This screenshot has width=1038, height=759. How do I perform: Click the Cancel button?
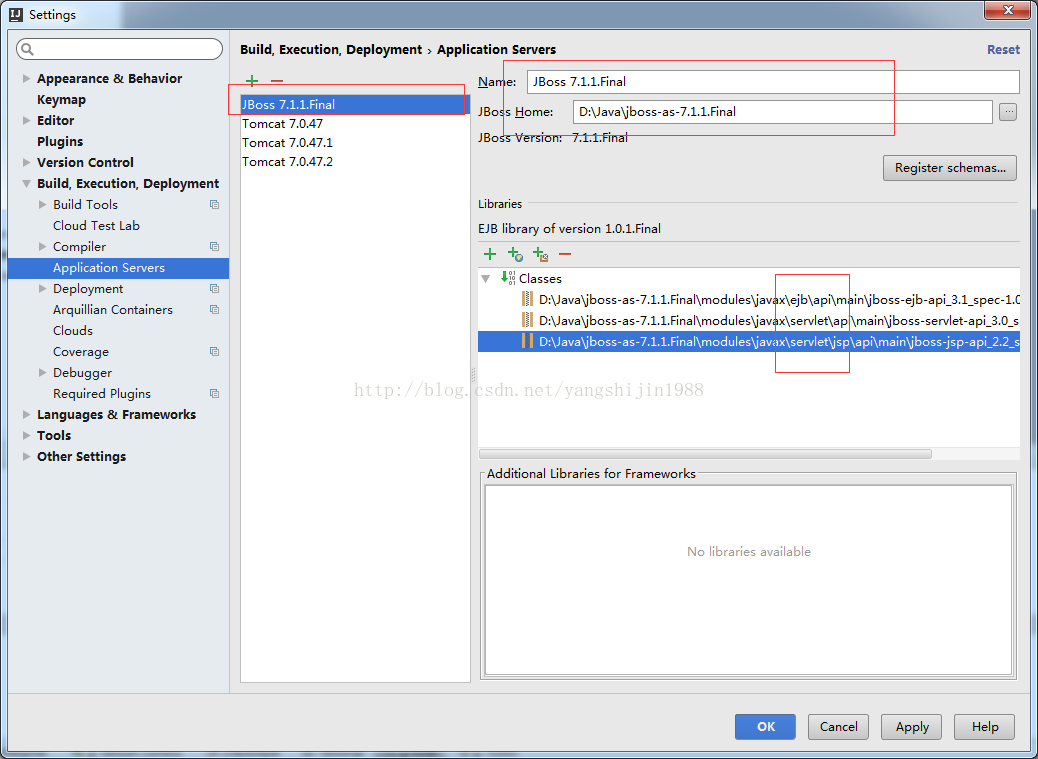(838, 727)
